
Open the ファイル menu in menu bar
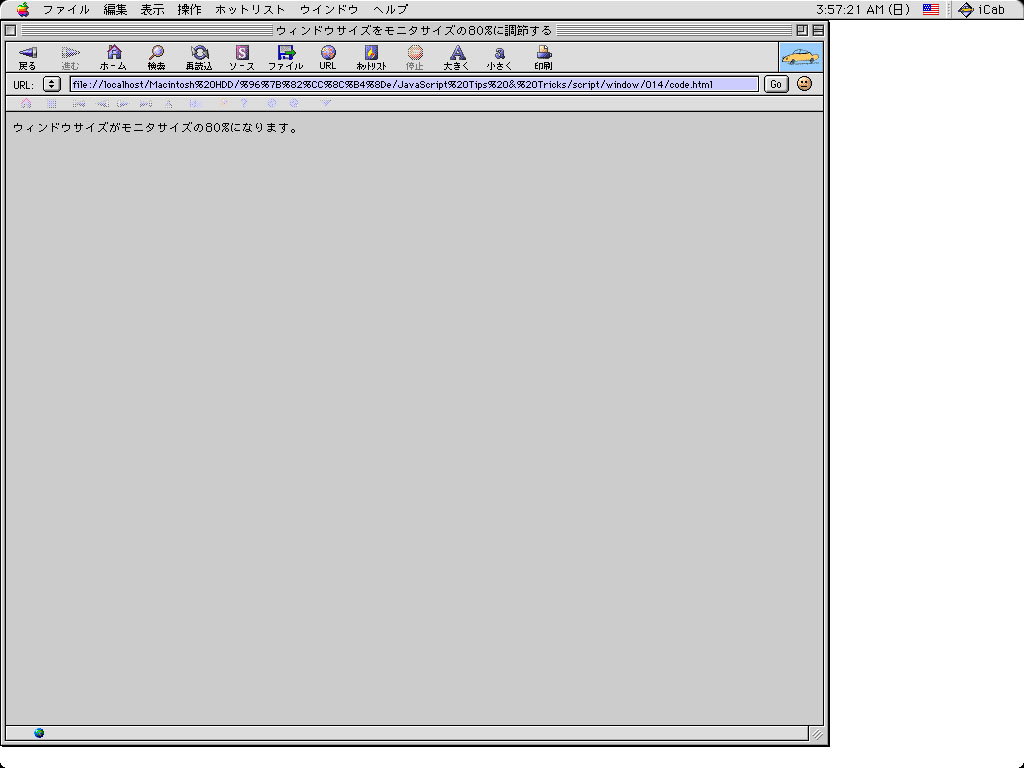click(65, 9)
